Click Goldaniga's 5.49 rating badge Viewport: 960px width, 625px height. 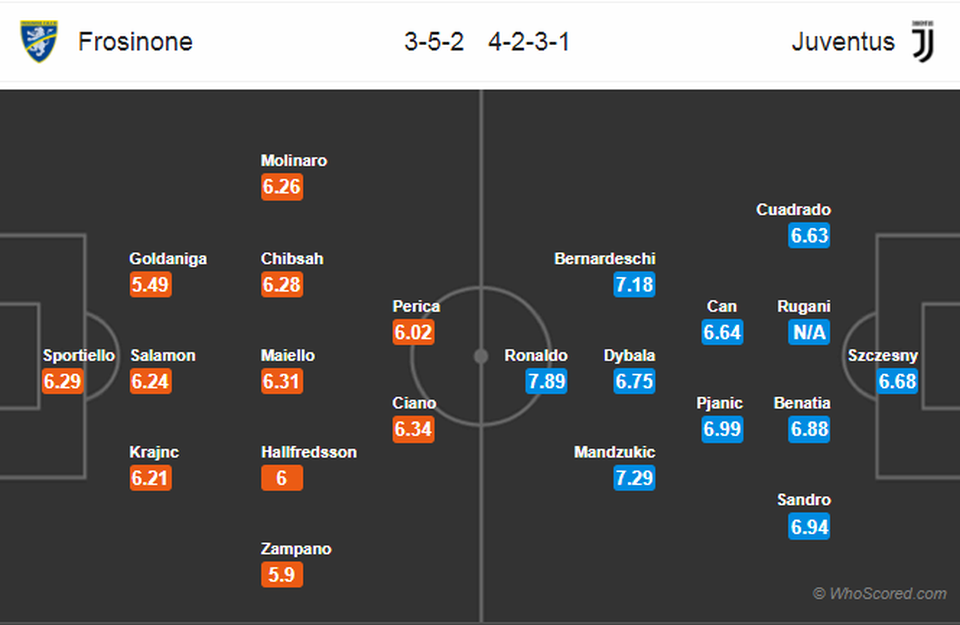[151, 285]
